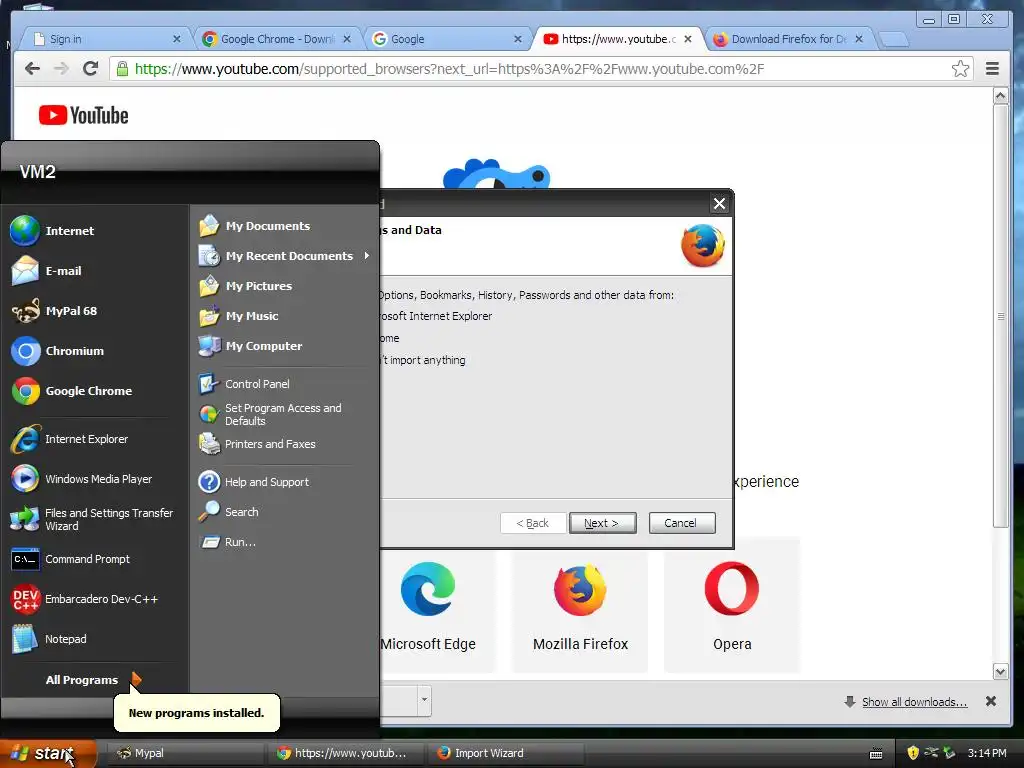Select the Microsoft Internet Explorer import option
The image size is (1024, 768).
click(x=436, y=316)
